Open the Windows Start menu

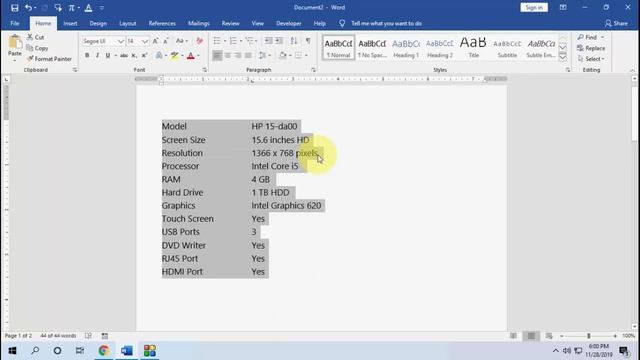[x=12, y=351]
